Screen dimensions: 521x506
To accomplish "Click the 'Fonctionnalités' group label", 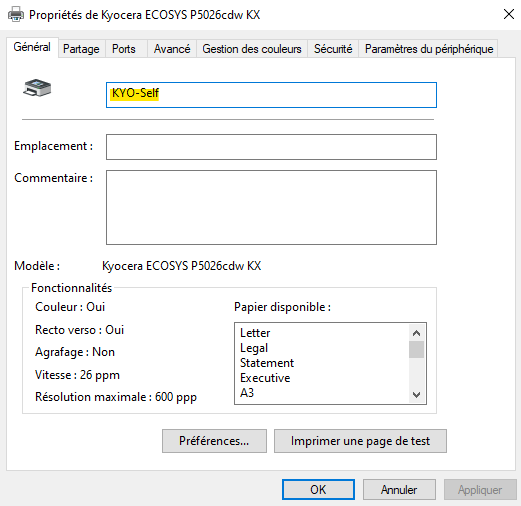I will pyautogui.click(x=72, y=288).
